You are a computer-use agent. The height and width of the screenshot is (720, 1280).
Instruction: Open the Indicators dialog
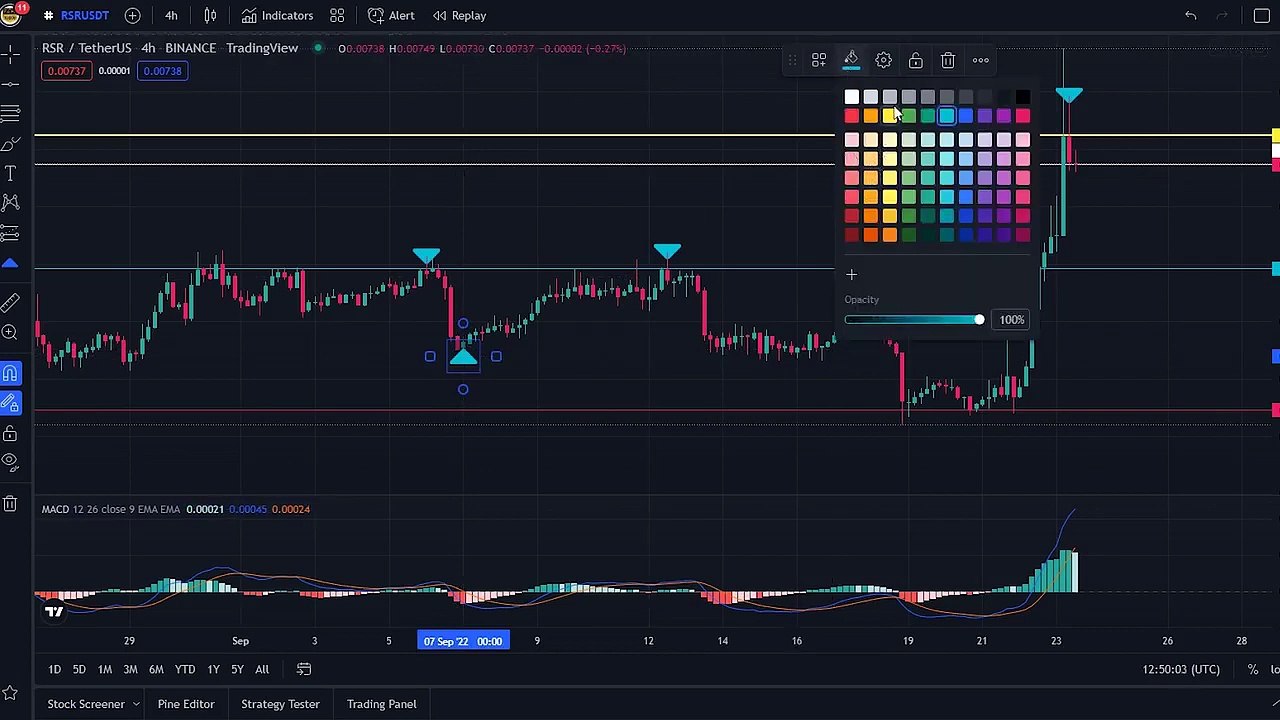tap(277, 15)
